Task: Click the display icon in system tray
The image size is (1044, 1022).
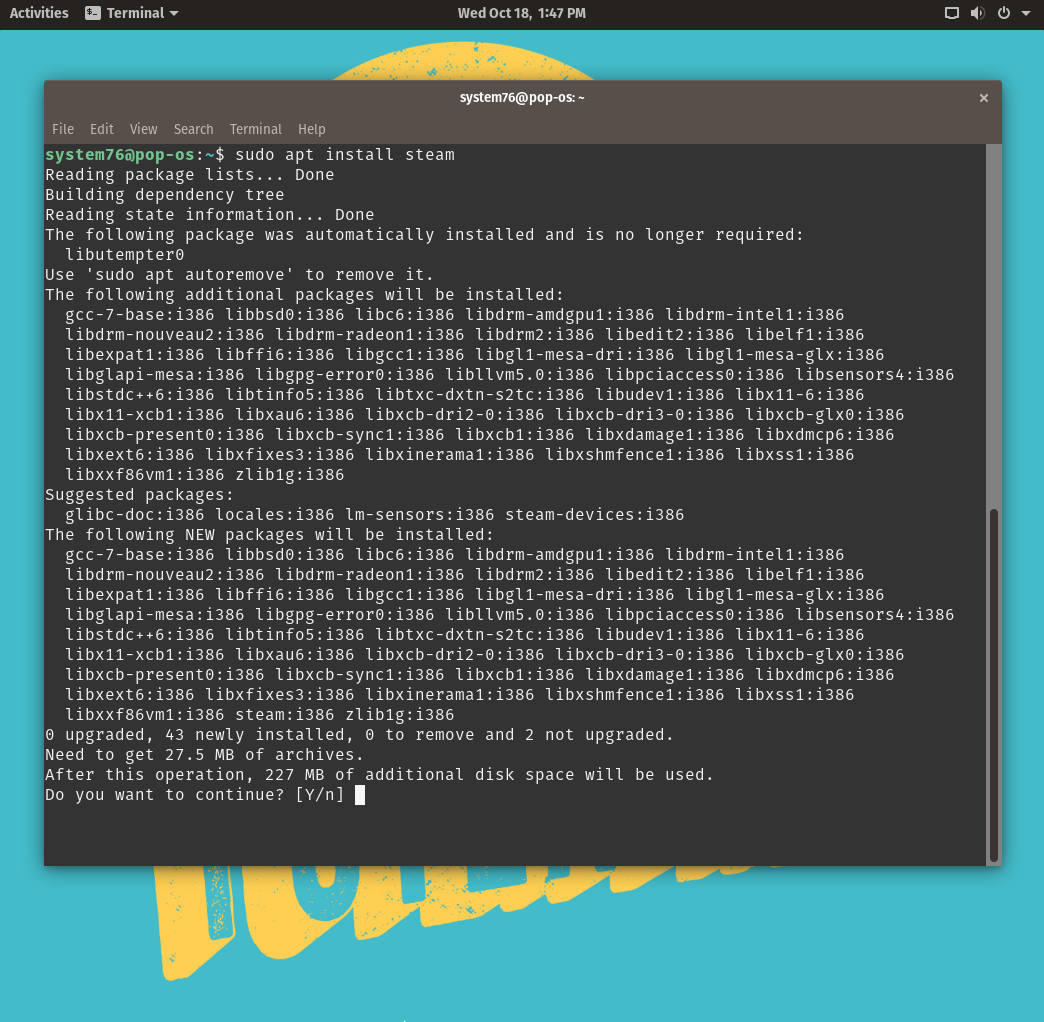Action: click(951, 13)
